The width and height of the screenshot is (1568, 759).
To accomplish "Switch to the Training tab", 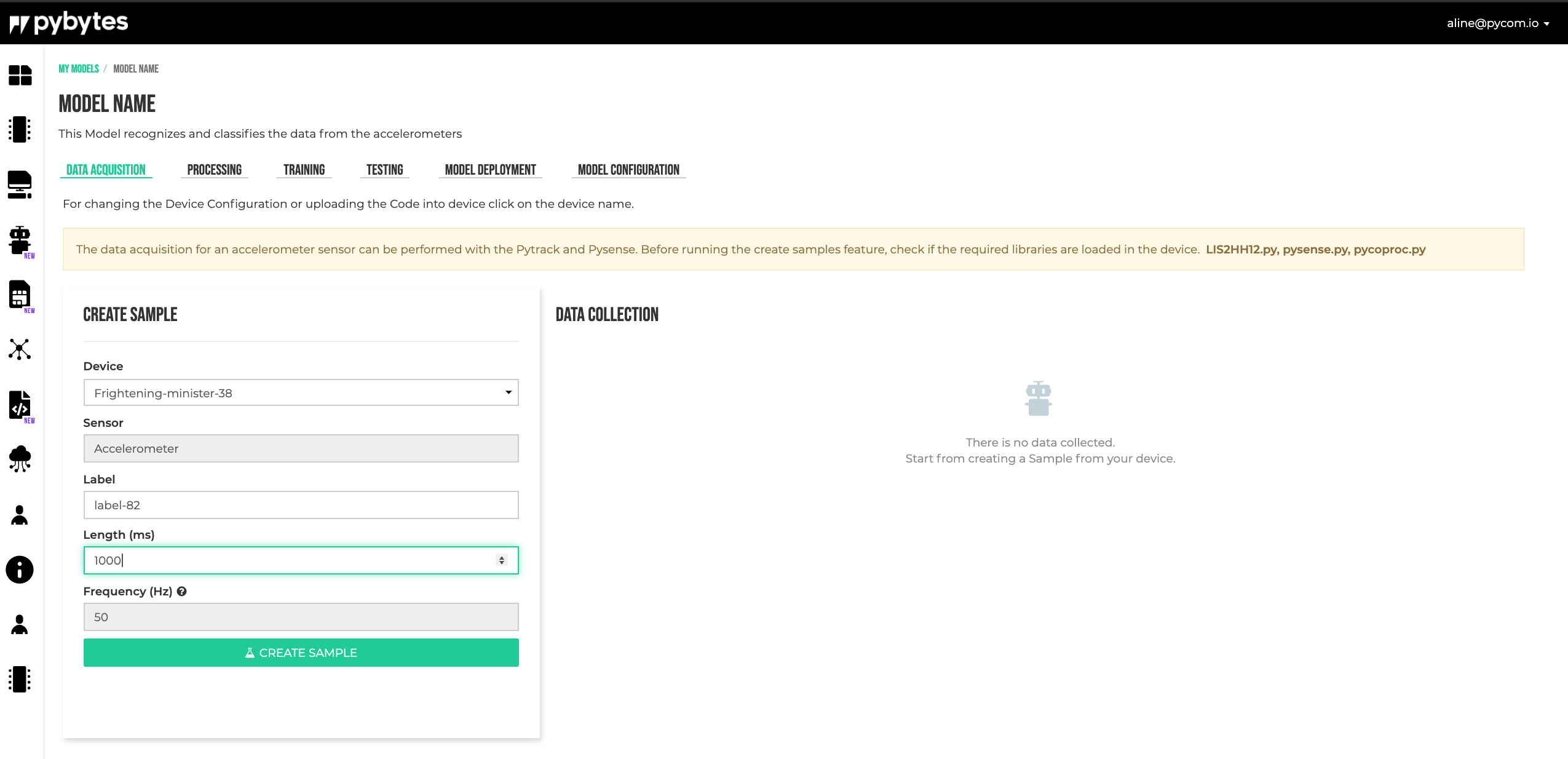I will [x=303, y=169].
